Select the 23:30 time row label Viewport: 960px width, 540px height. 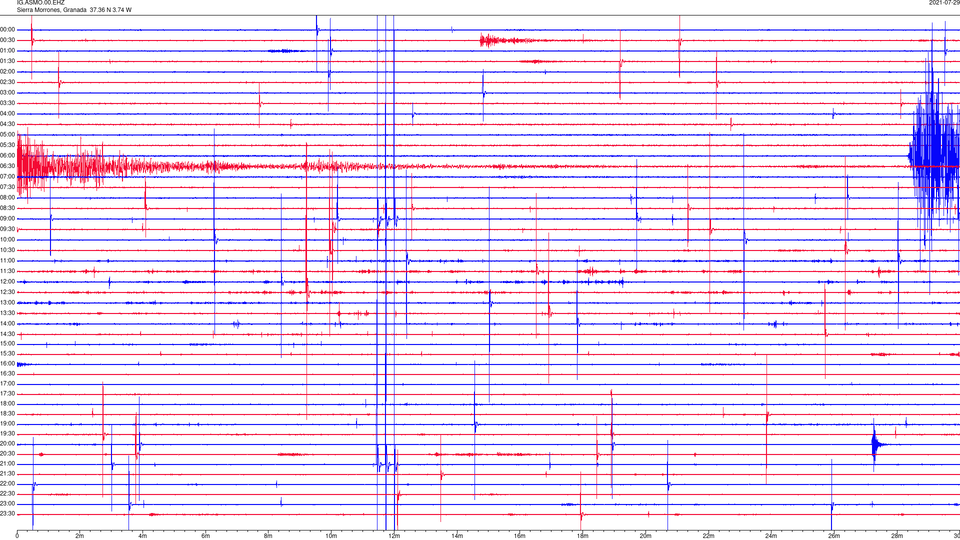click(7, 514)
